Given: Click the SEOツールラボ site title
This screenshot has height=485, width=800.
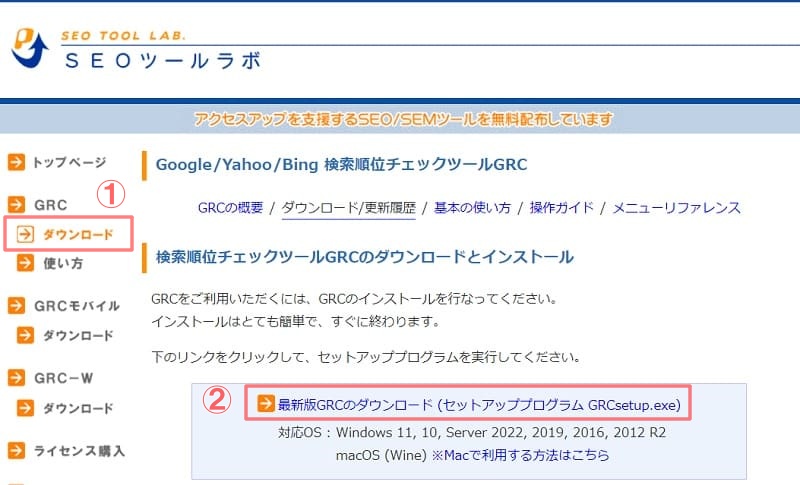Looking at the screenshot, I should 163,60.
